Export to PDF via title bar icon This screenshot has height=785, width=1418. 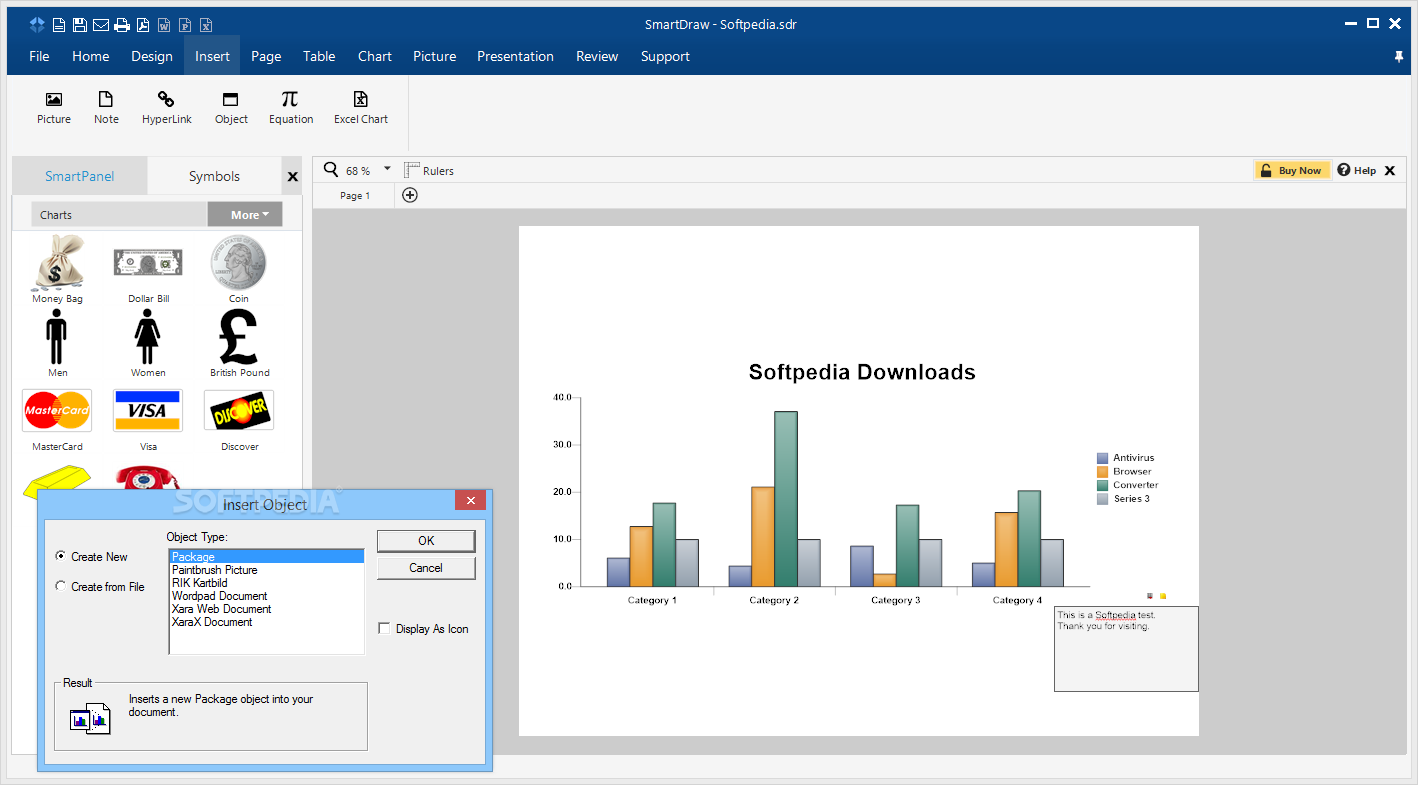pyautogui.click(x=143, y=25)
